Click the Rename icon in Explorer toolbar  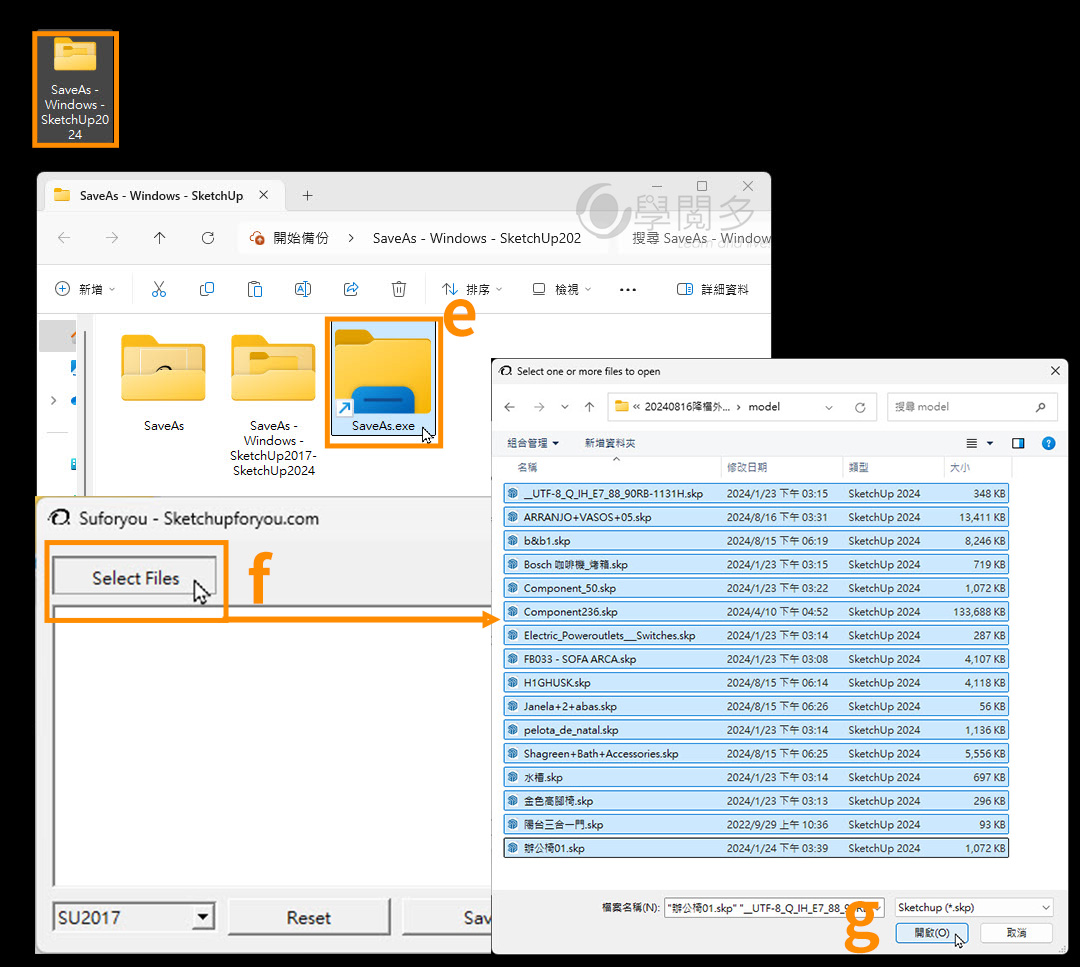(303, 289)
